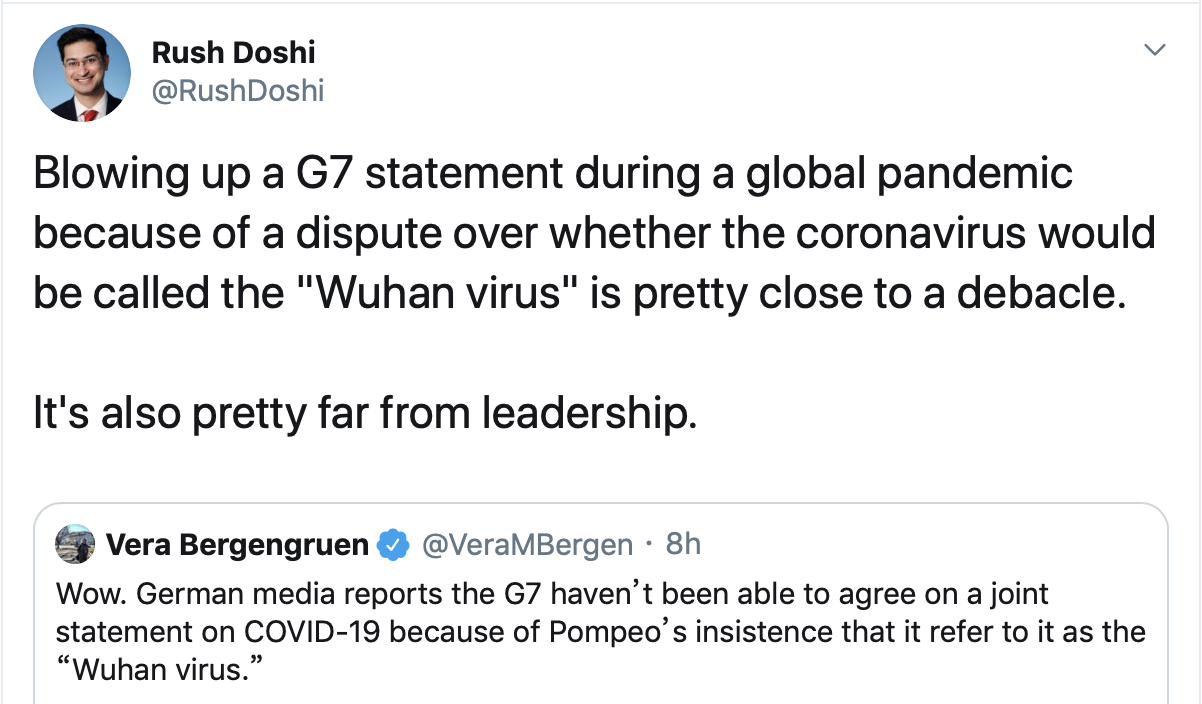Expand the tweet options chevron
Screen dimensions: 1202x704
coord(1154,50)
